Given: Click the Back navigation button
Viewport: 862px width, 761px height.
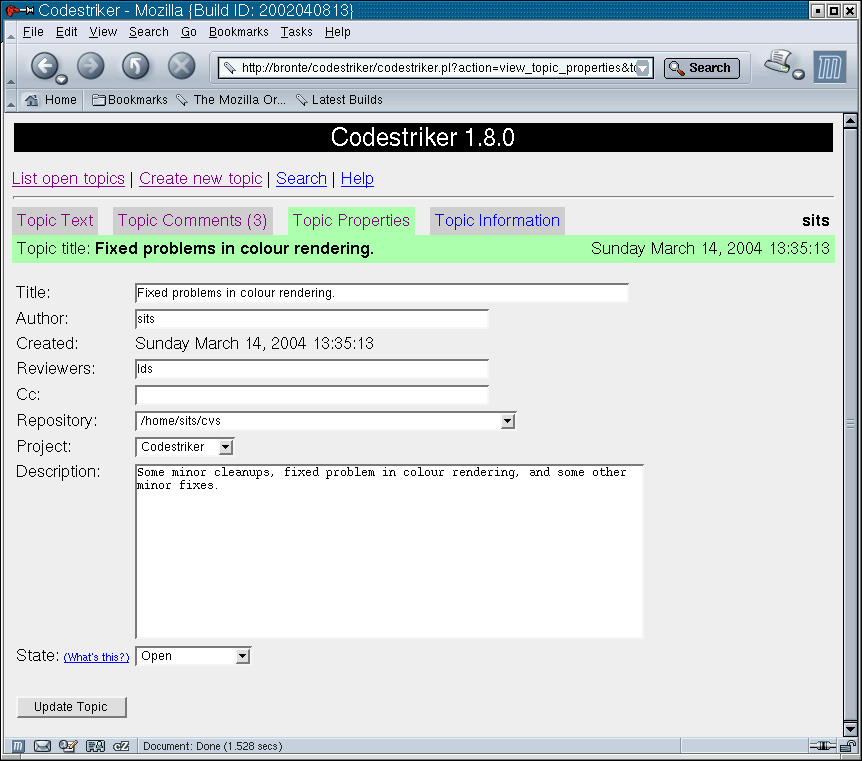Looking at the screenshot, I should point(44,67).
